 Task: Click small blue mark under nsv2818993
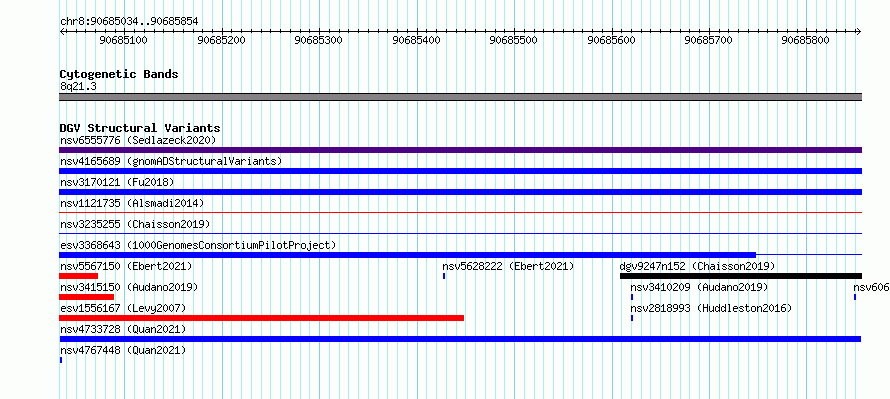[632, 318]
